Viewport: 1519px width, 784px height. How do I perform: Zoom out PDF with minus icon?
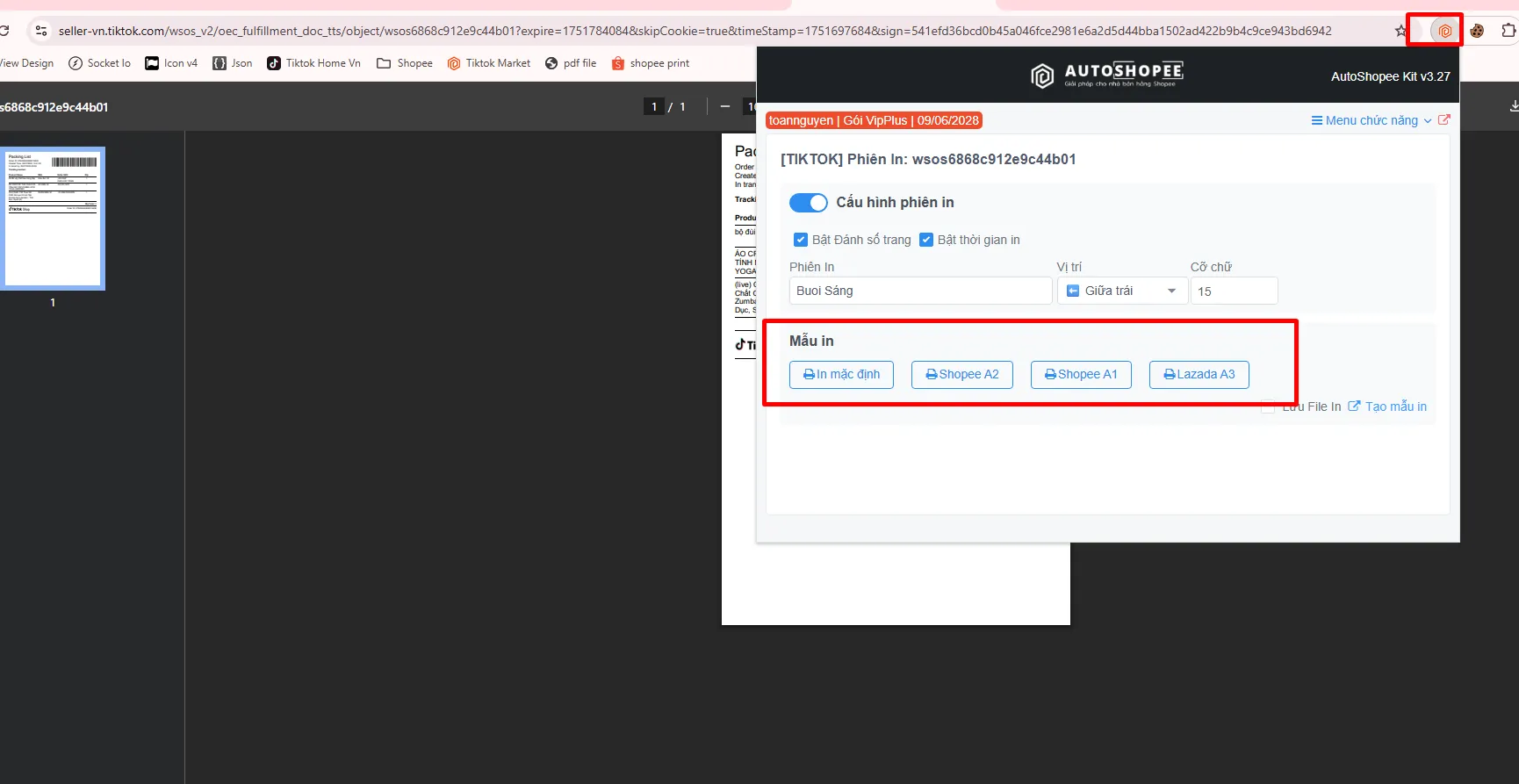[x=725, y=106]
